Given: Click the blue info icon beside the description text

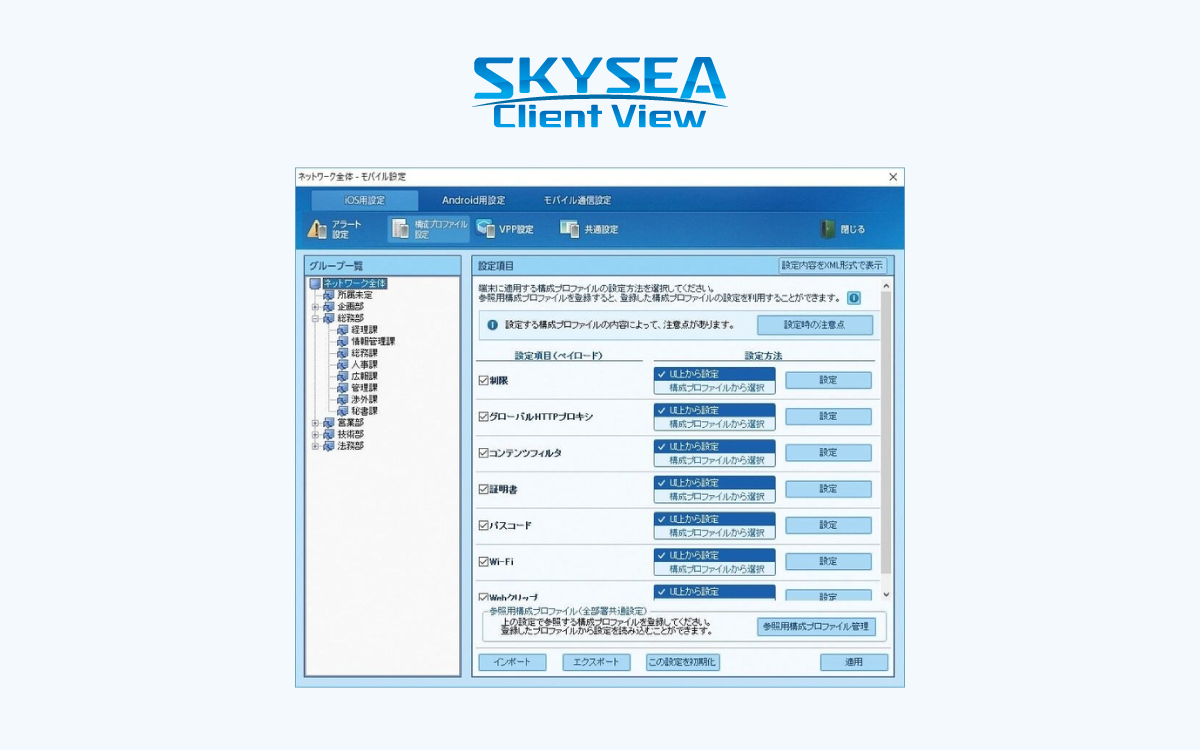Looking at the screenshot, I should click(x=854, y=298).
